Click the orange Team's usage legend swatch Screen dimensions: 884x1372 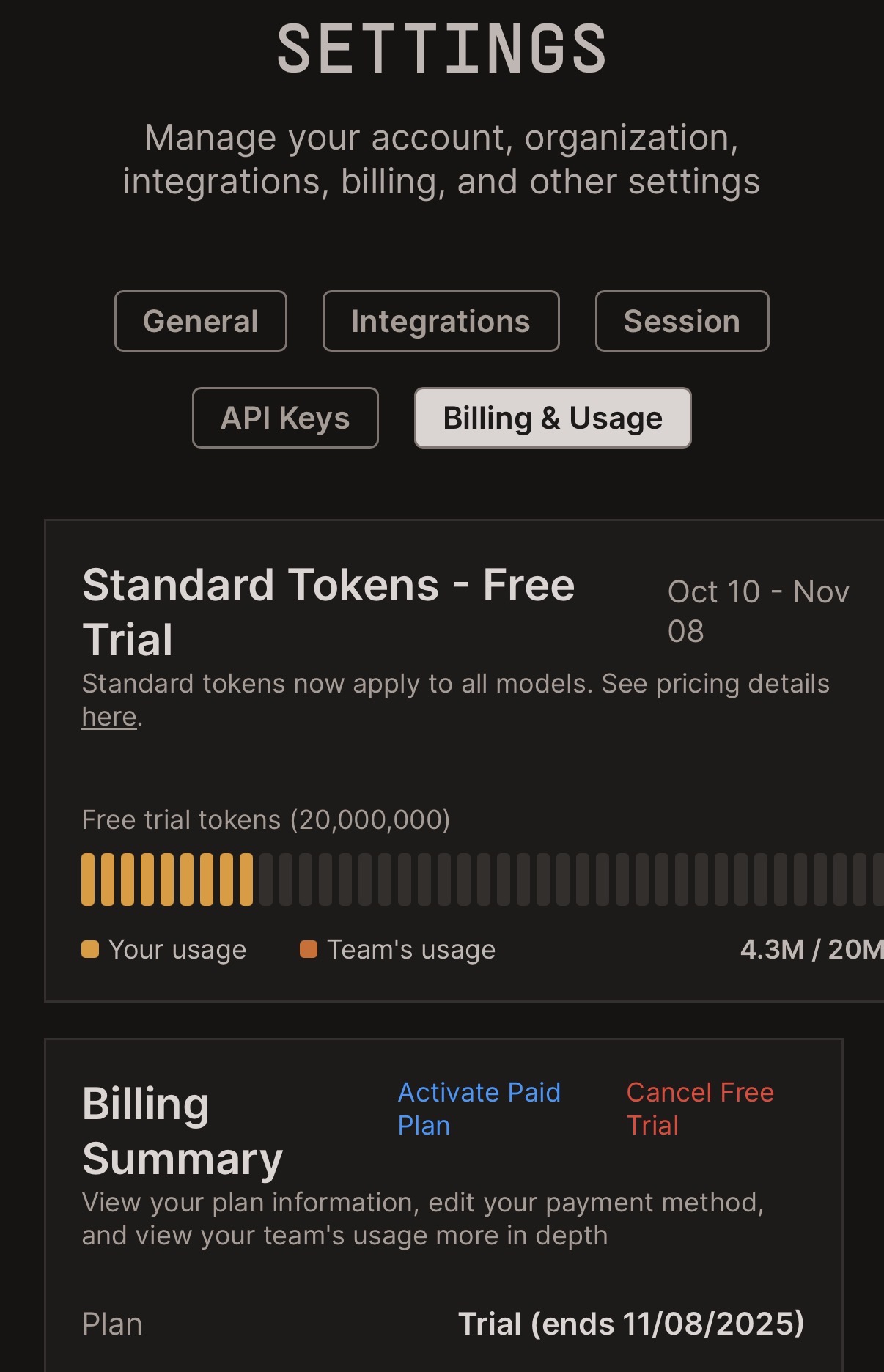tap(309, 949)
